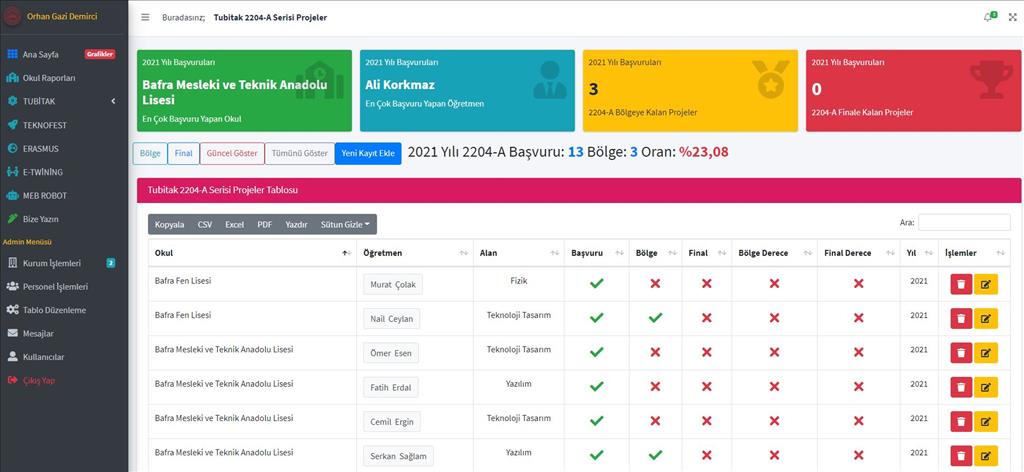Open the notifications bell icon

coord(988,17)
